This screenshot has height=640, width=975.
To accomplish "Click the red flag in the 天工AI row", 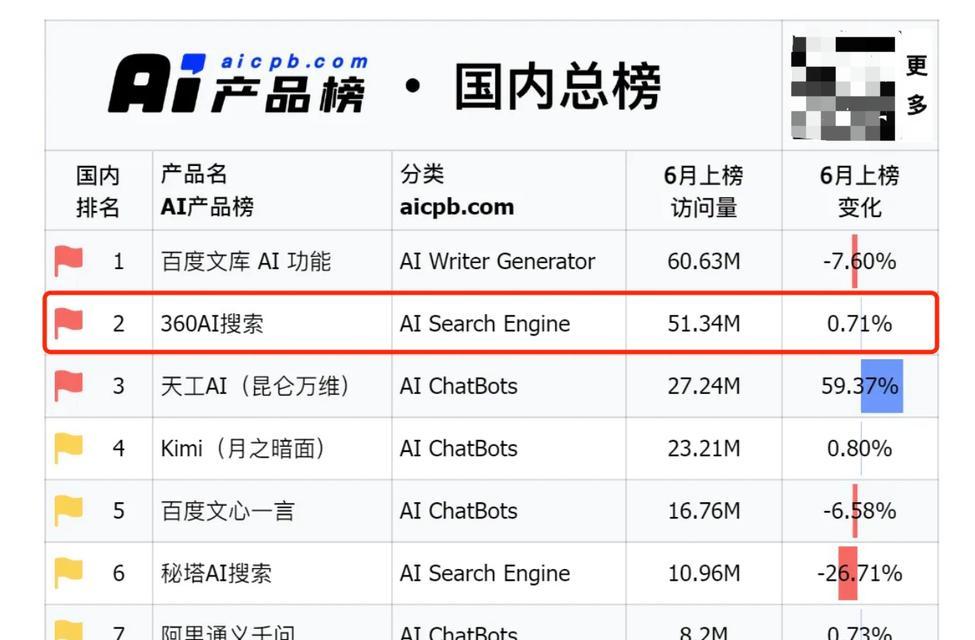I will pos(68,386).
